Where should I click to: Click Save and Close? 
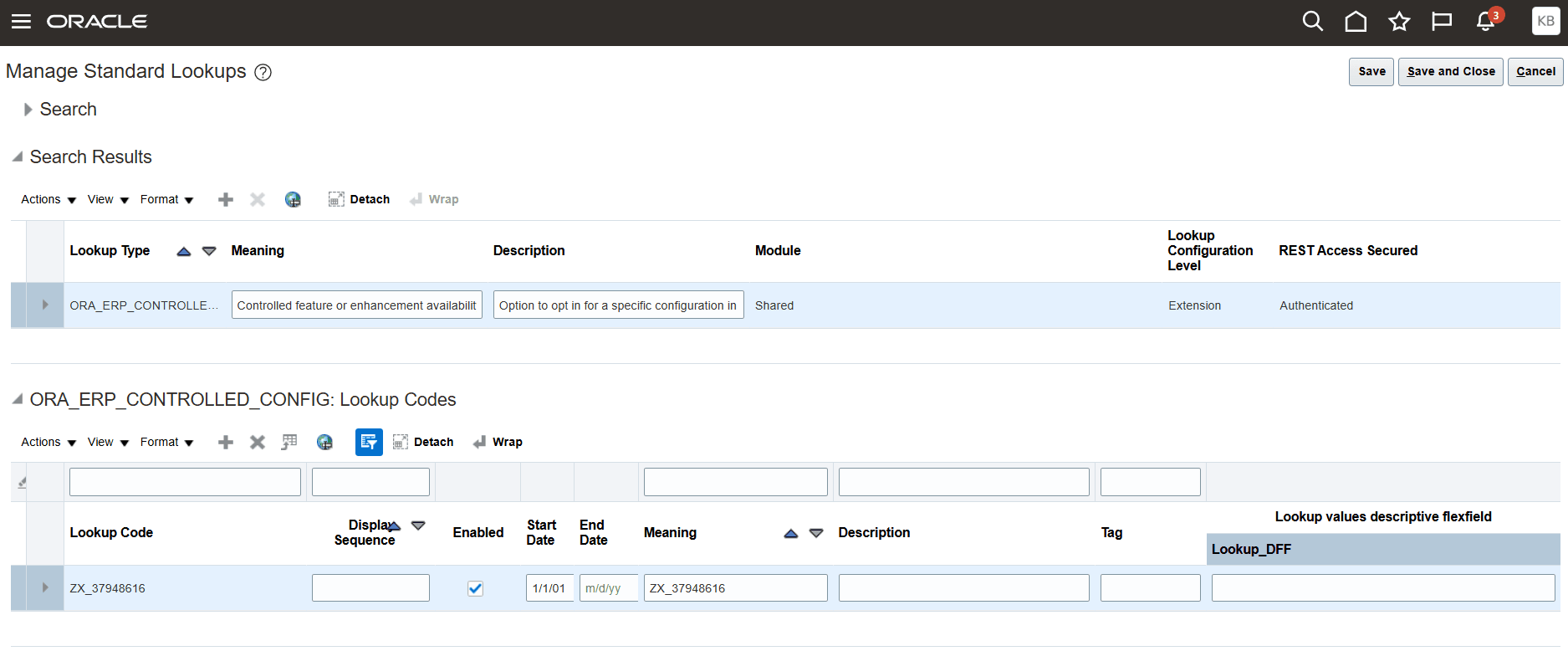pos(1451,72)
